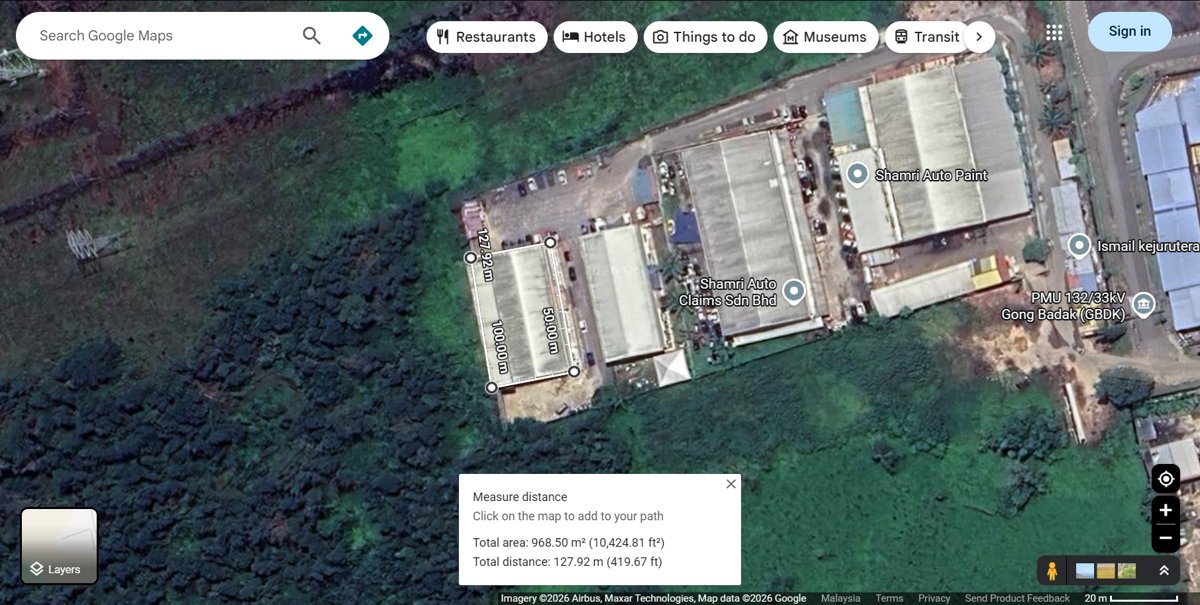Viewport: 1200px width, 605px height.
Task: Click the first Street View photo thumbnail
Action: 1085,571
